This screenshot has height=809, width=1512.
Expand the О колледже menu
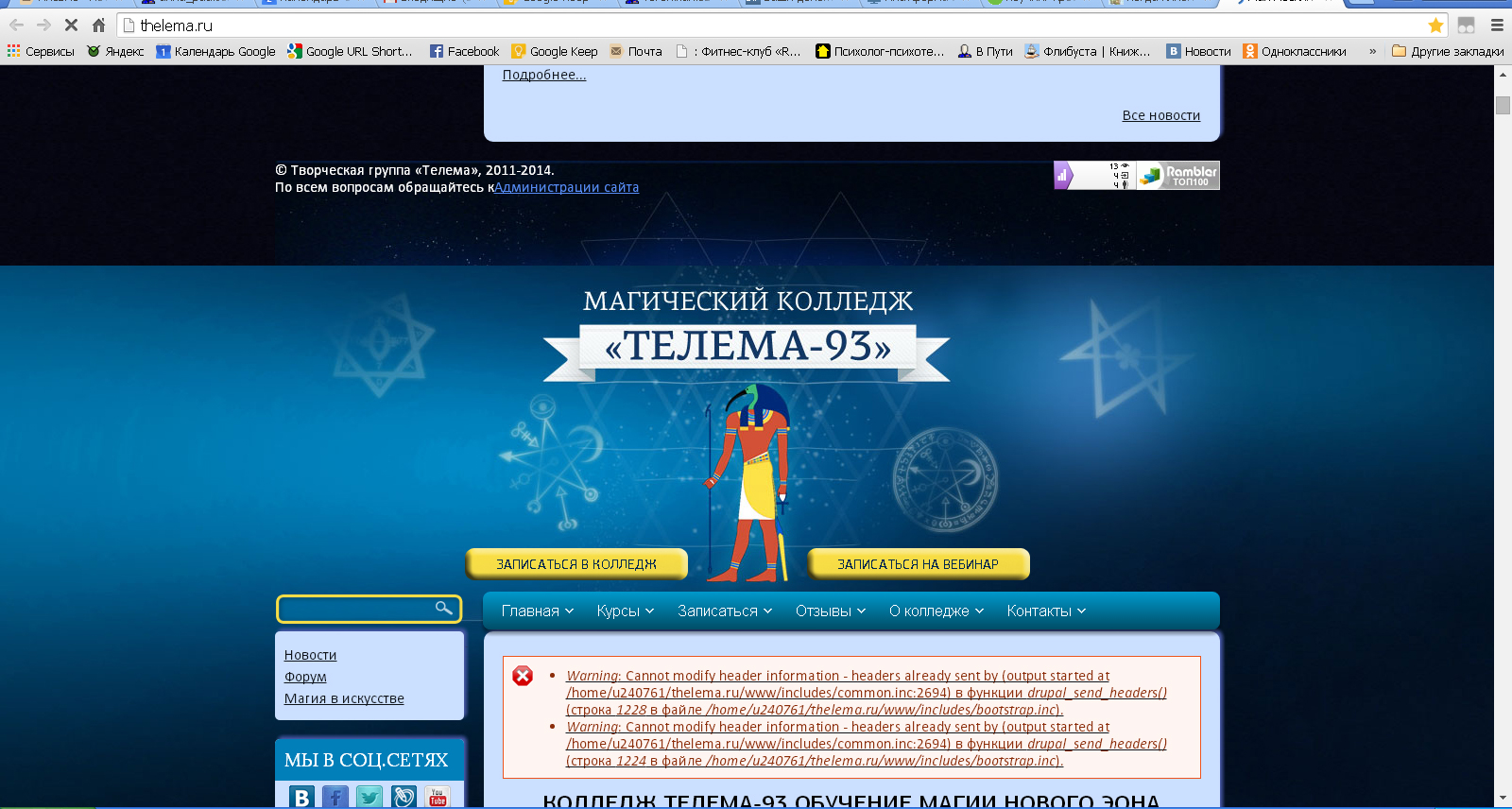pos(936,611)
